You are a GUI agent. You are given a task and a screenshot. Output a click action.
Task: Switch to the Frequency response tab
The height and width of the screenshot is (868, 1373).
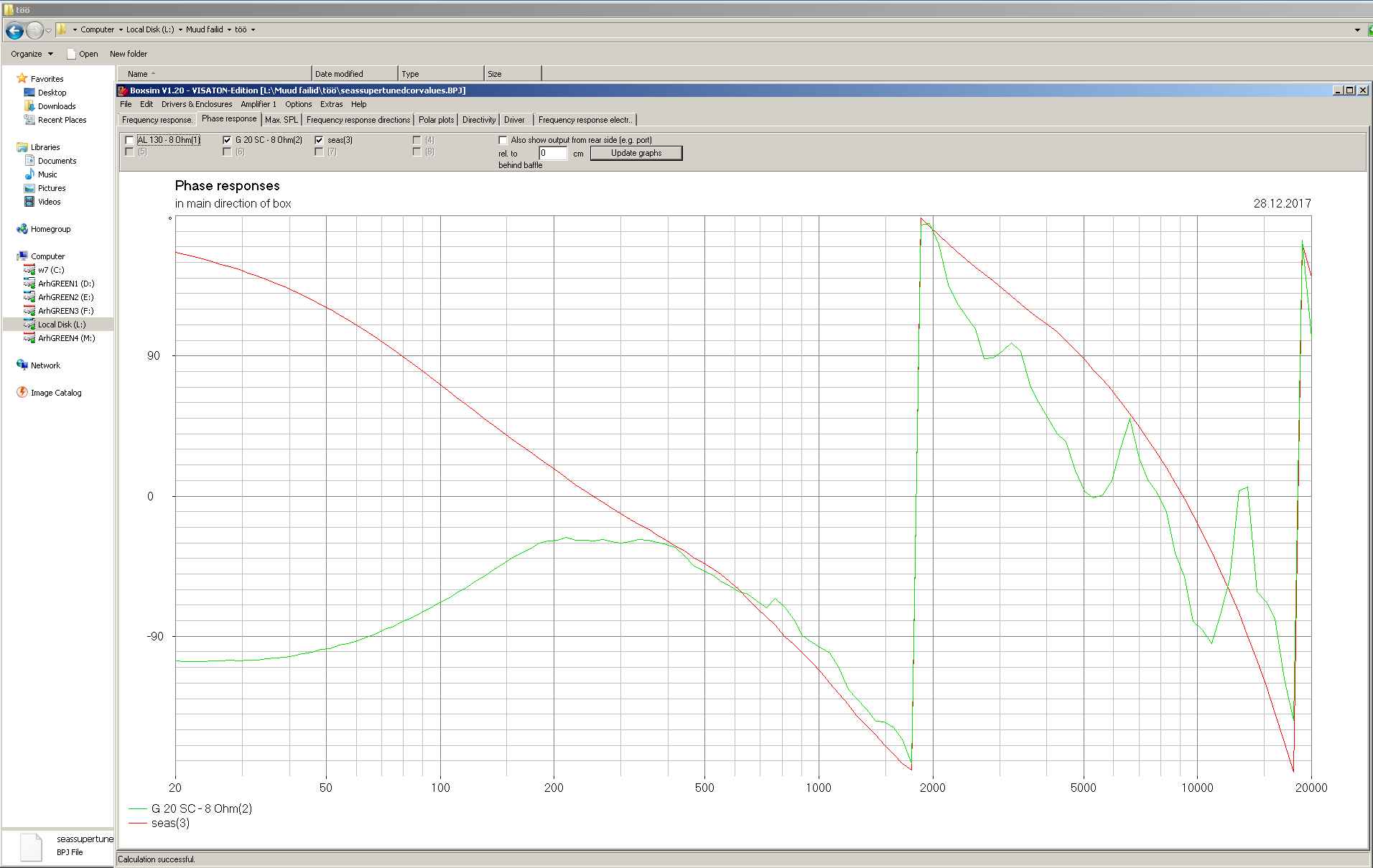pos(157,120)
